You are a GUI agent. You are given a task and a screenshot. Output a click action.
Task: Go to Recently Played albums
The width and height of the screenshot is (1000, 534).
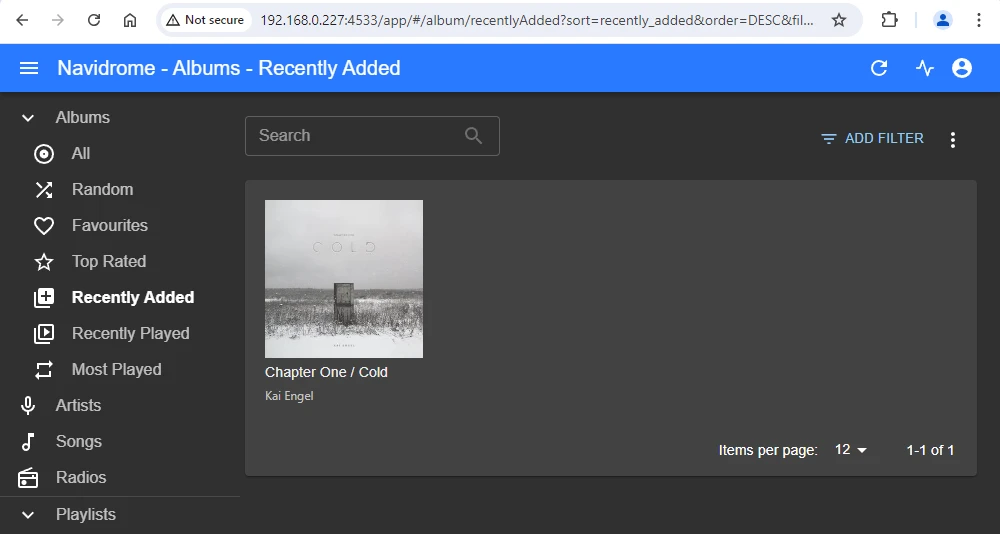(130, 334)
